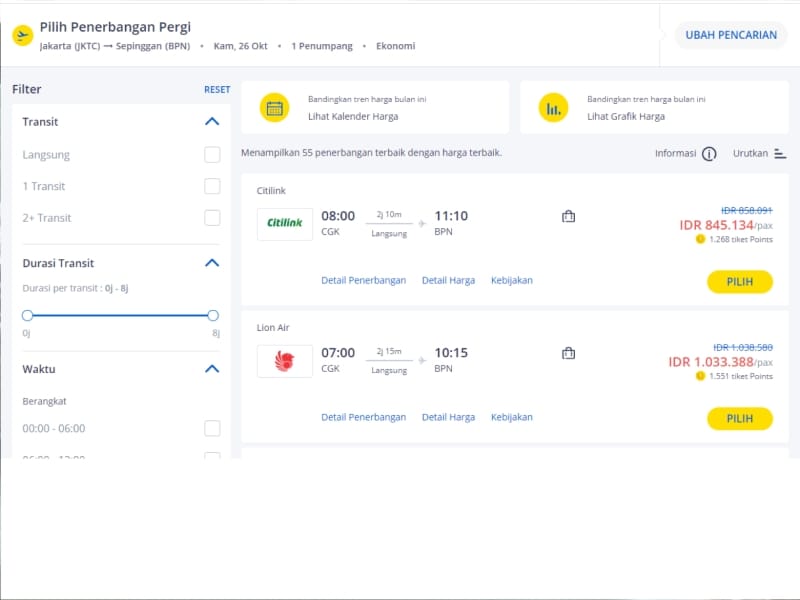Open the price calendar icon
The height and width of the screenshot is (600, 800).
click(x=274, y=107)
